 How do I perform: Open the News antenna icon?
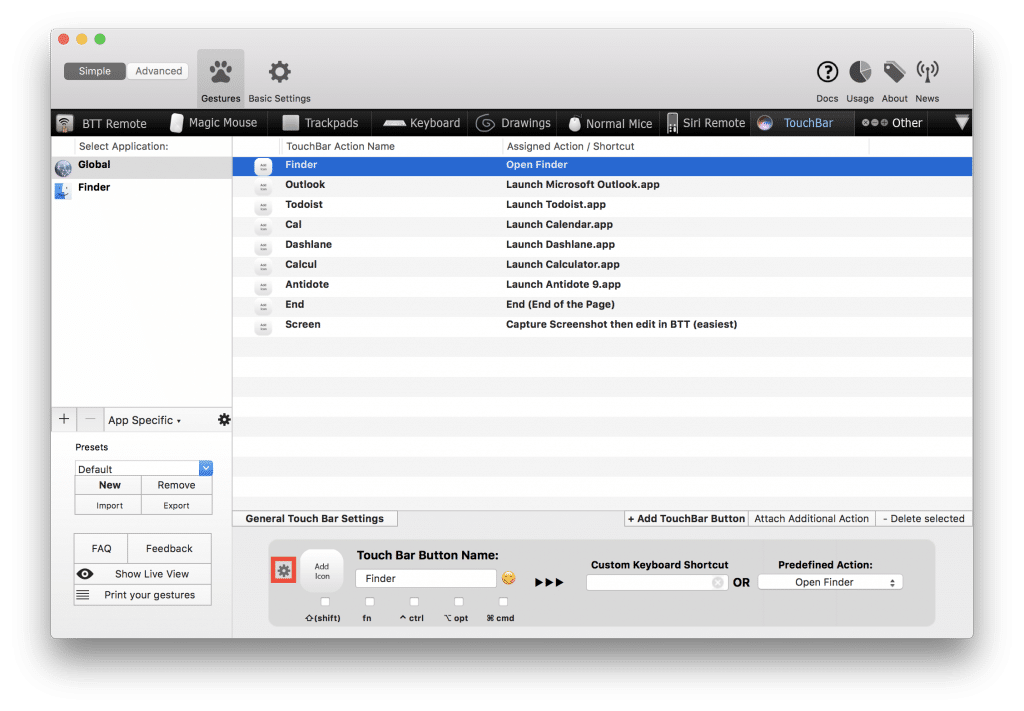[x=927, y=72]
